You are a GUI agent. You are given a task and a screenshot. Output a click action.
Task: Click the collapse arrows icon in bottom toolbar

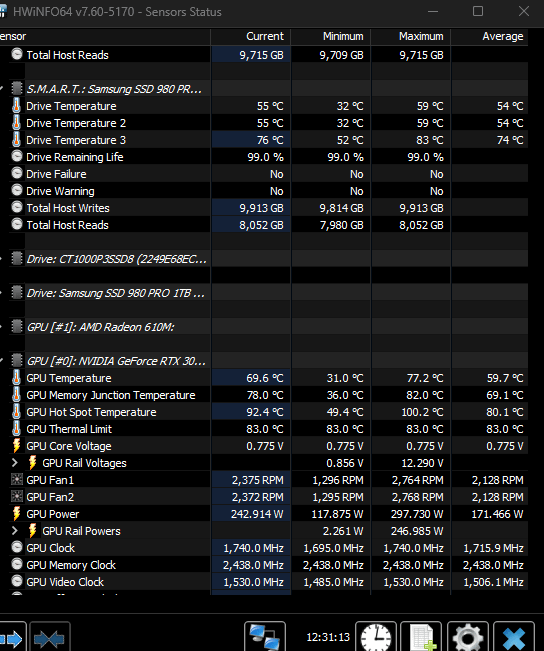tap(49, 637)
